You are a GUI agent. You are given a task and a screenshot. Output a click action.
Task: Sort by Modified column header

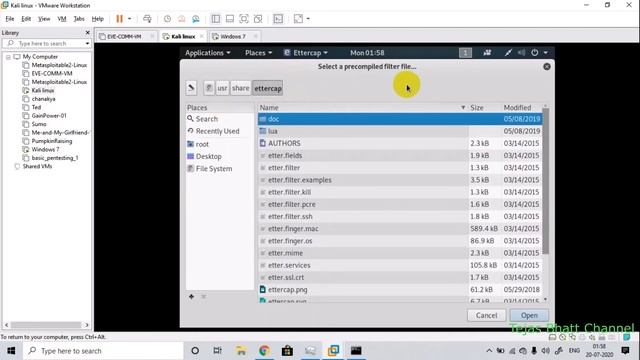521,108
